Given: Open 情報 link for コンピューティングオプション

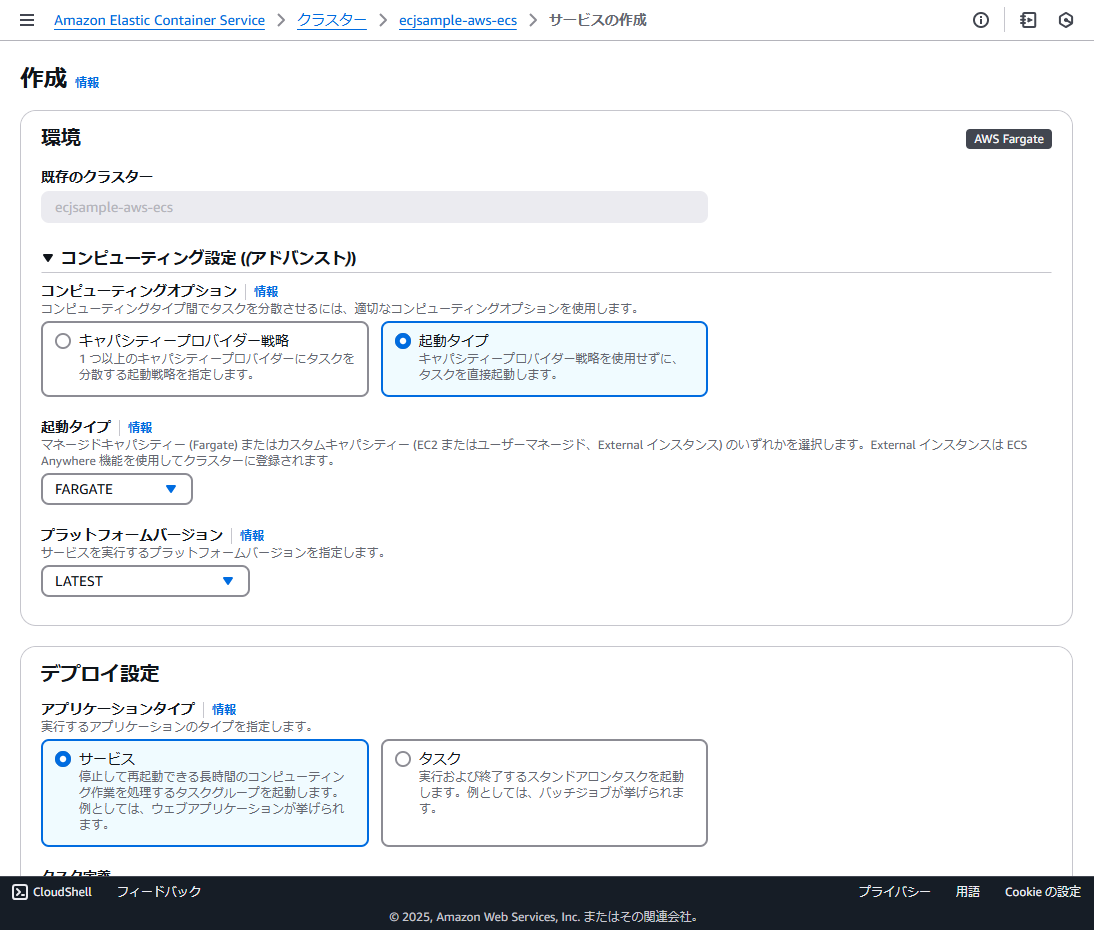Looking at the screenshot, I should (266, 291).
